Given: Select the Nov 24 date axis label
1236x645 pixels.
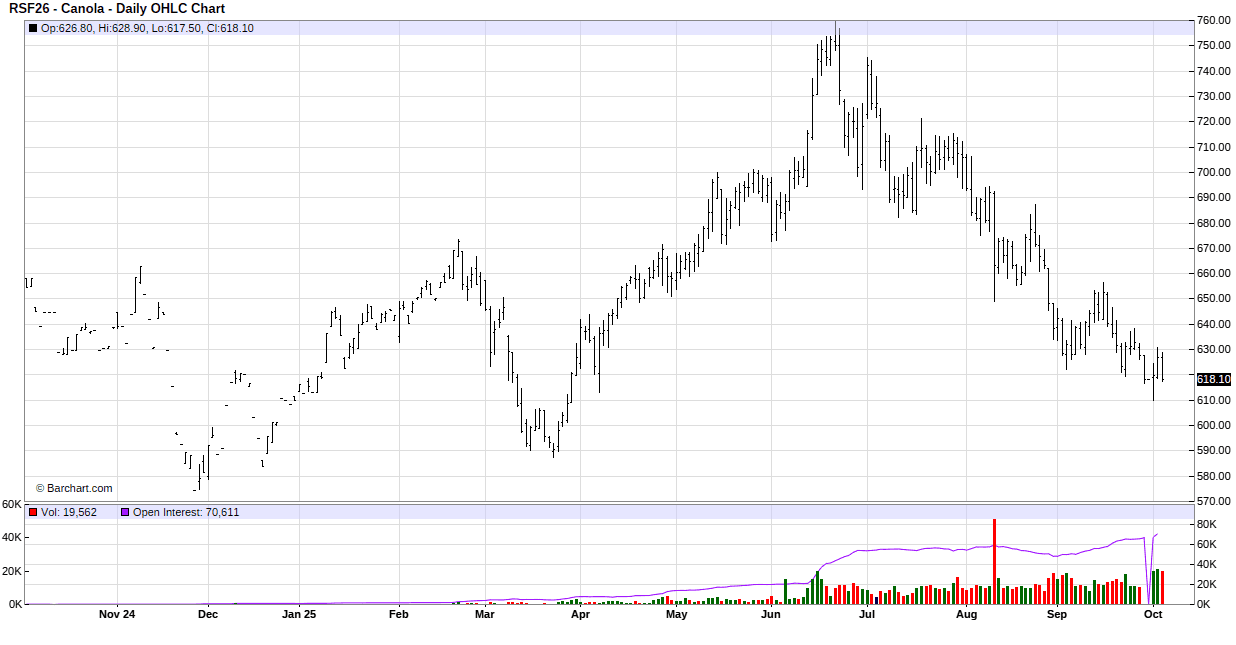Looking at the screenshot, I should (117, 614).
